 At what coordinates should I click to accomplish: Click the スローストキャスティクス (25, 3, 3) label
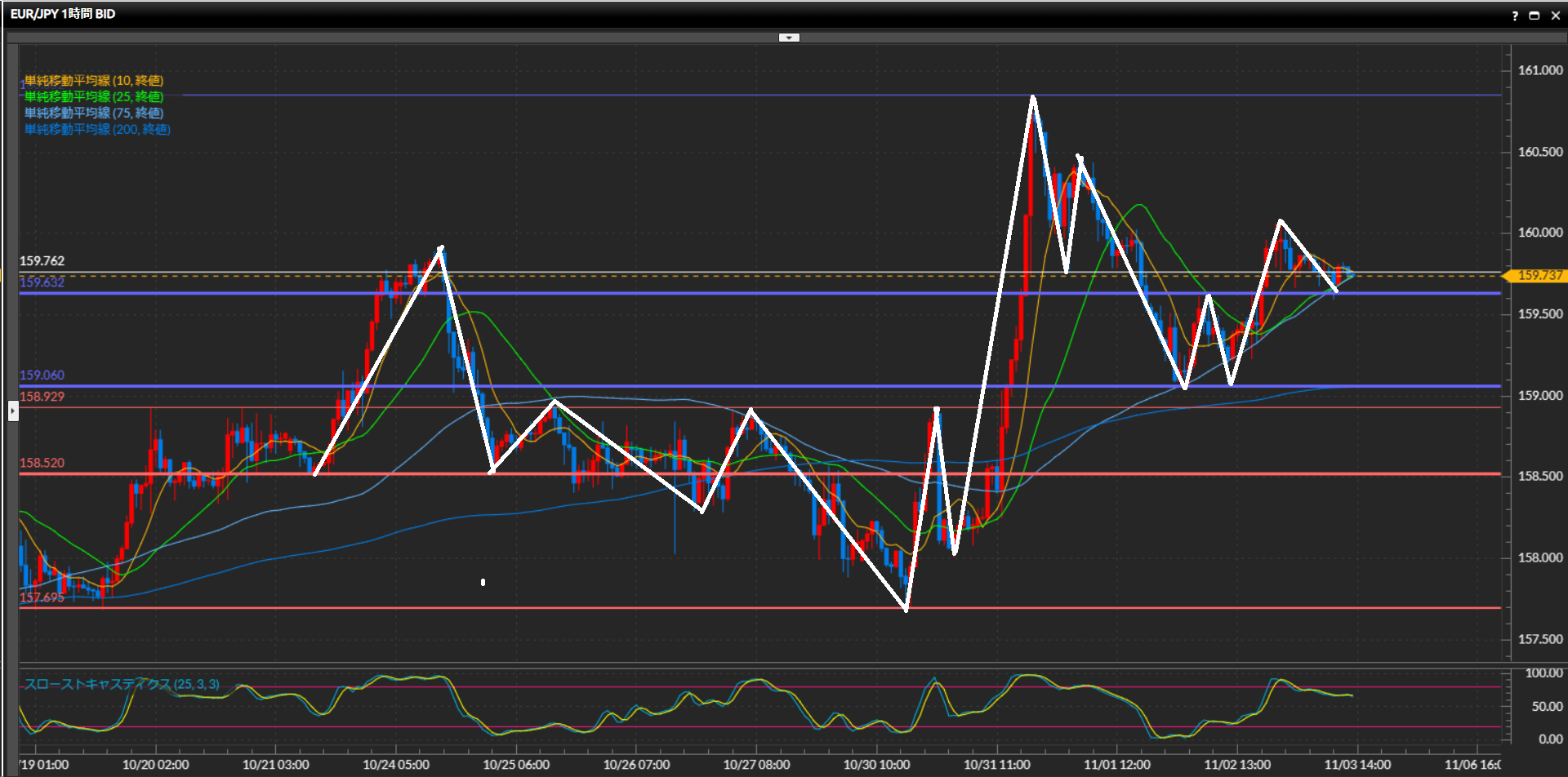[x=122, y=684]
